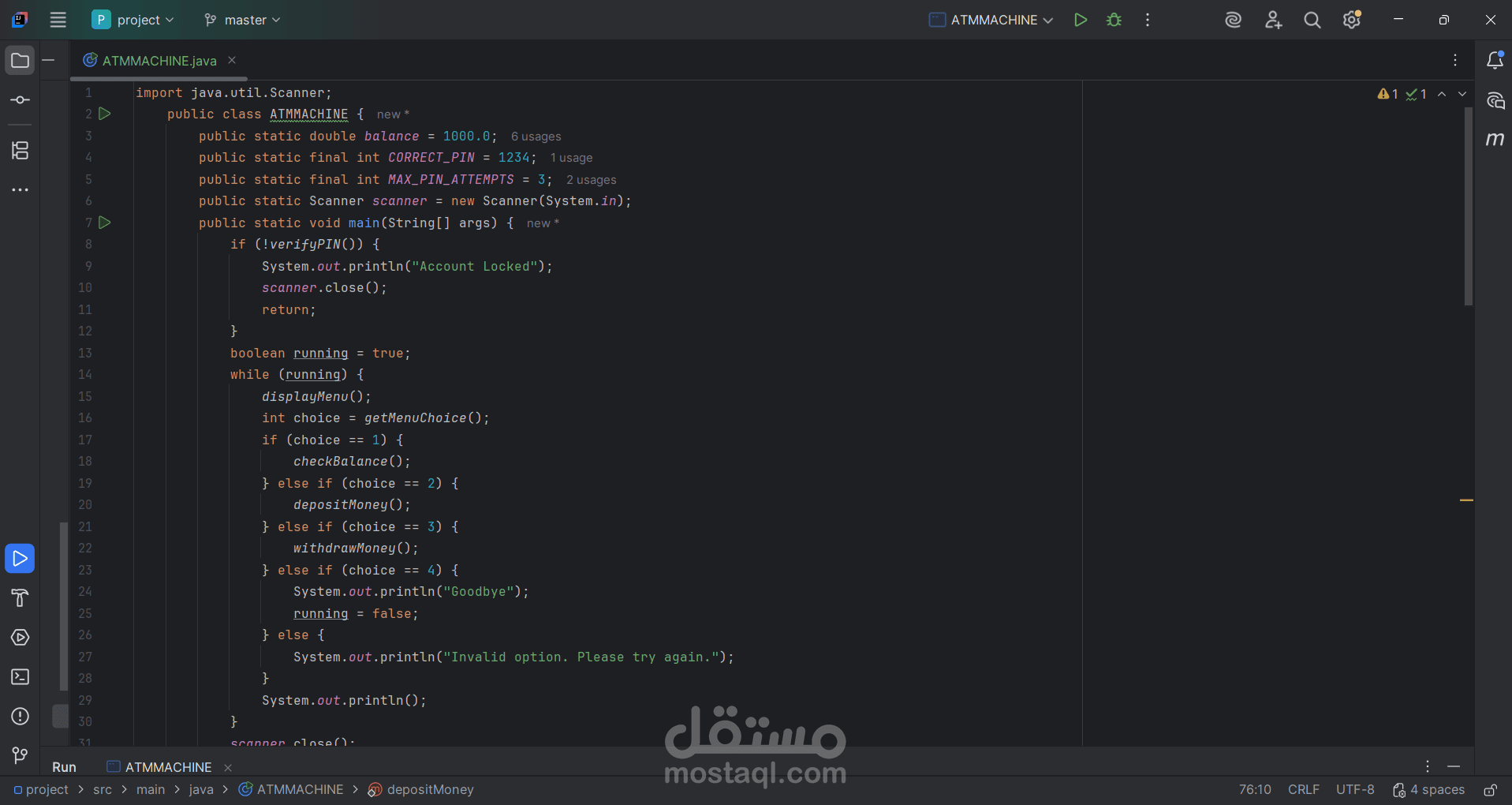Close the ATMMACHINE.java editor tab
Viewport: 1512px width, 805px height.
tap(232, 60)
